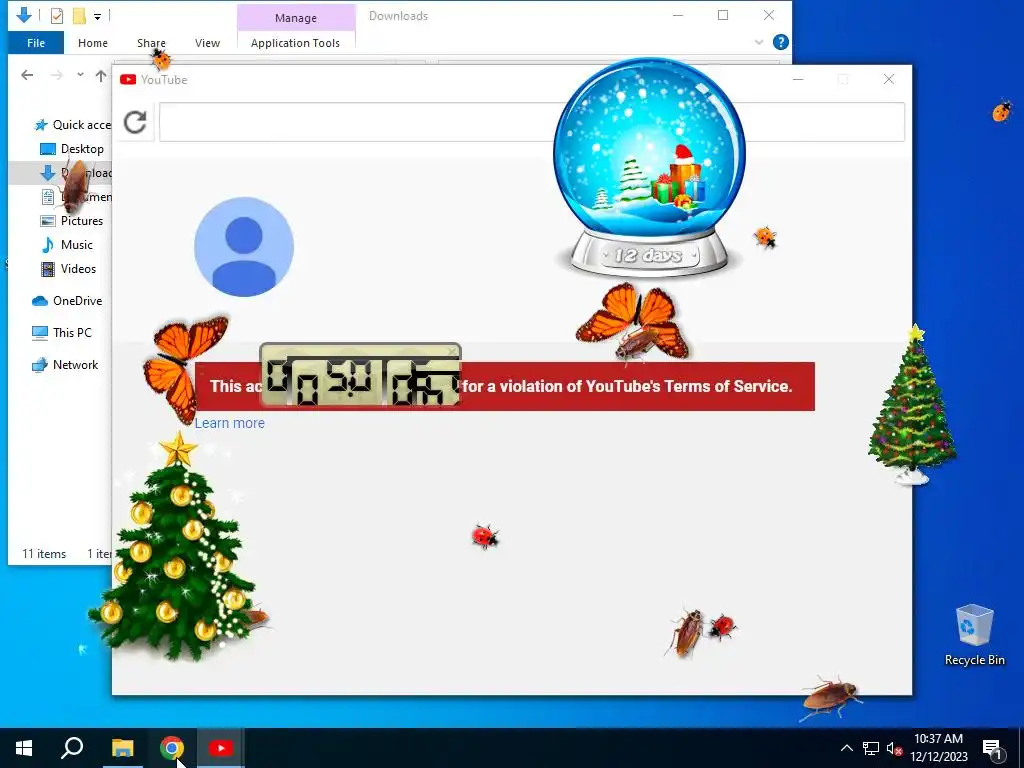Image resolution: width=1024 pixels, height=768 pixels.
Task: Launch Google Chrome from taskbar
Action: tap(172, 748)
